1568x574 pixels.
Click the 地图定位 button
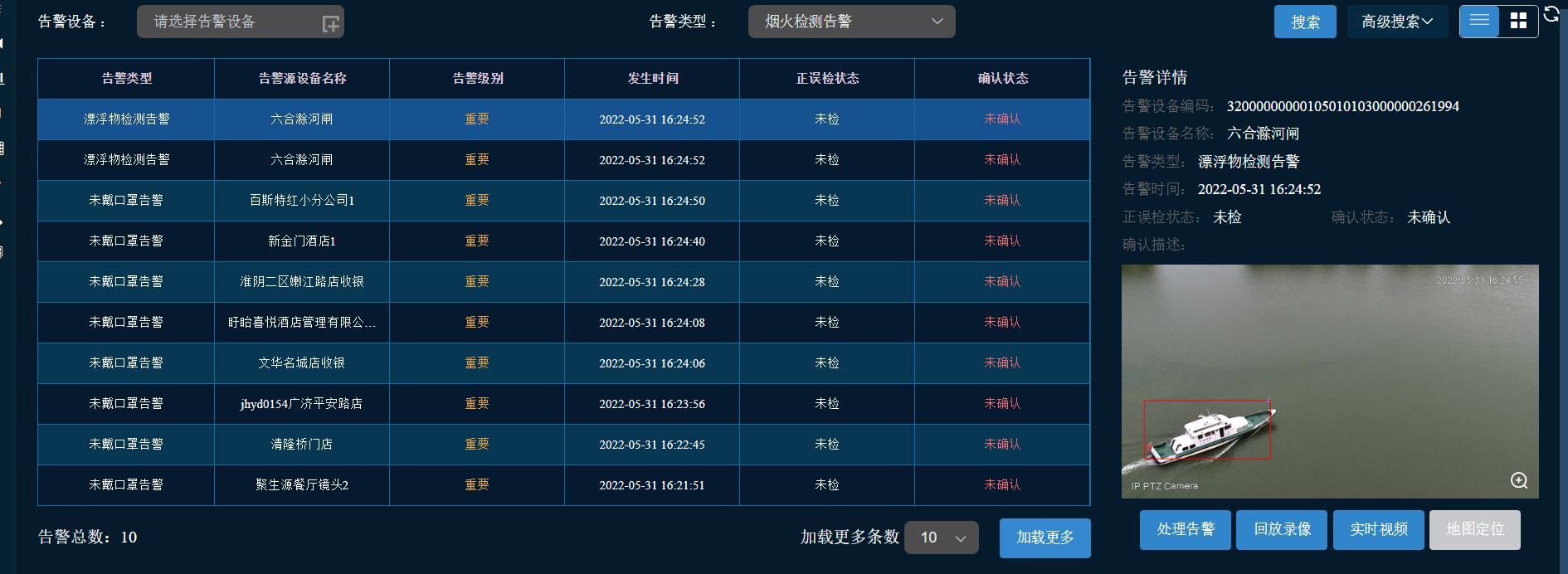click(x=1474, y=529)
